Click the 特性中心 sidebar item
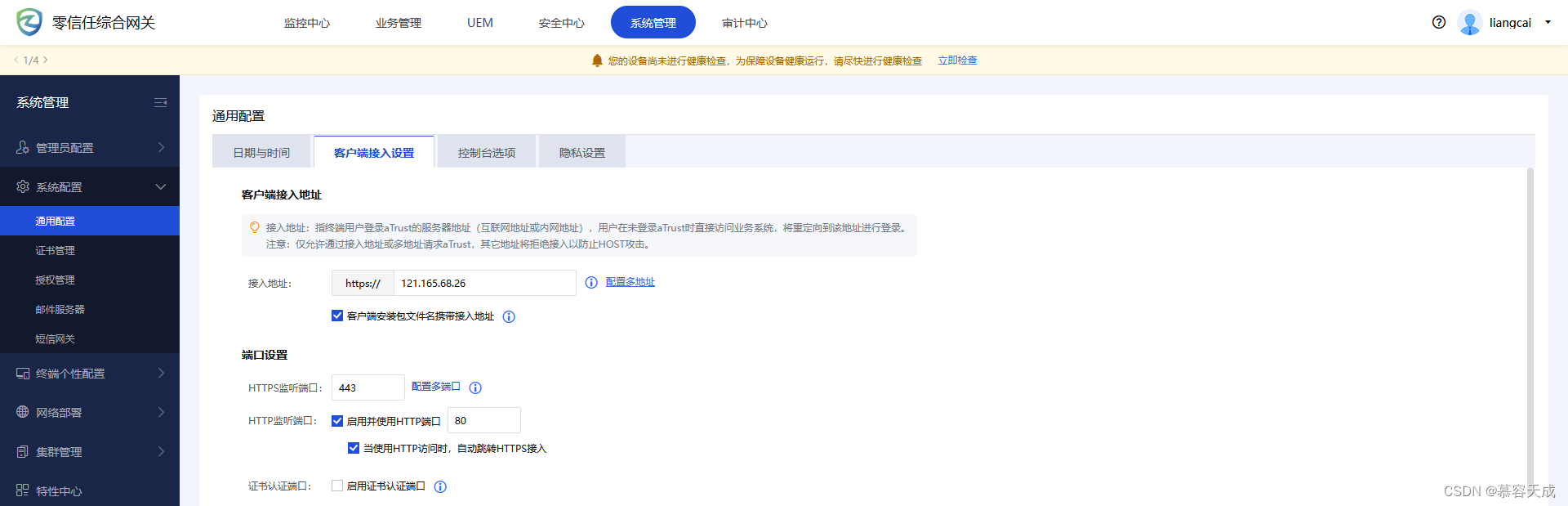Screen dimensions: 1568x506 click(x=90, y=490)
